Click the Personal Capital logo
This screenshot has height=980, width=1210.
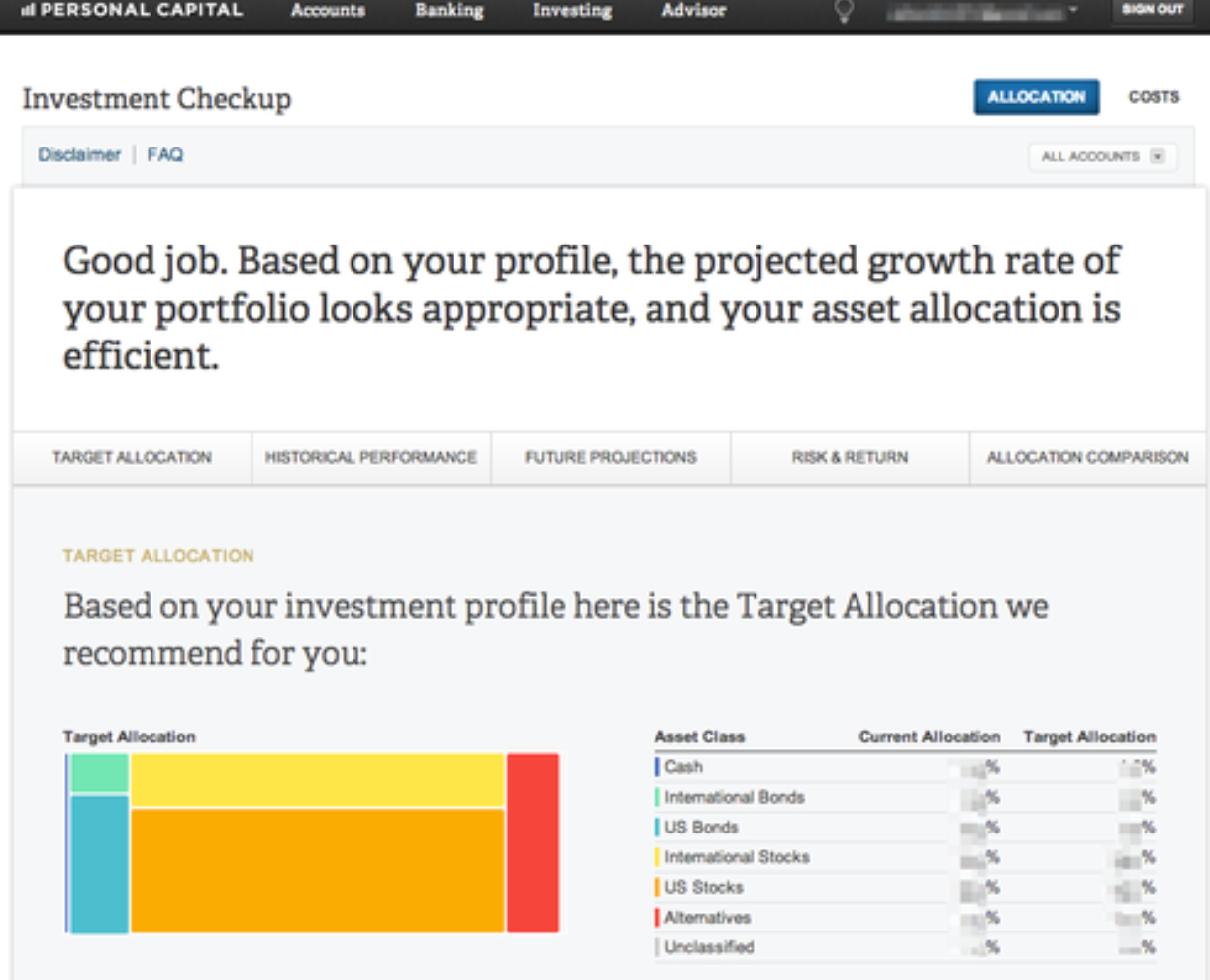[x=132, y=10]
